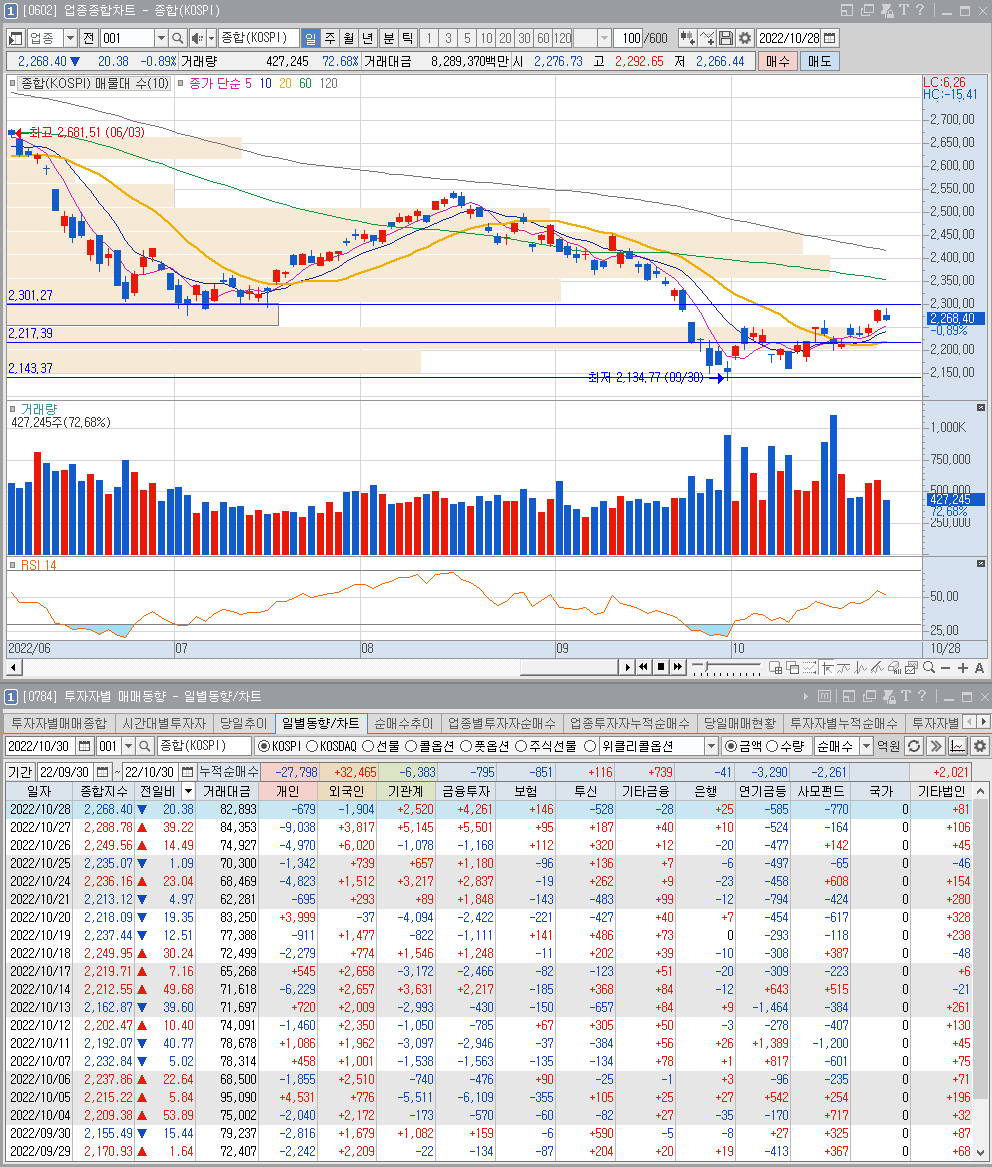Click the chart view icon in investor trend toolbar
992x1167 pixels.
pos(958,746)
